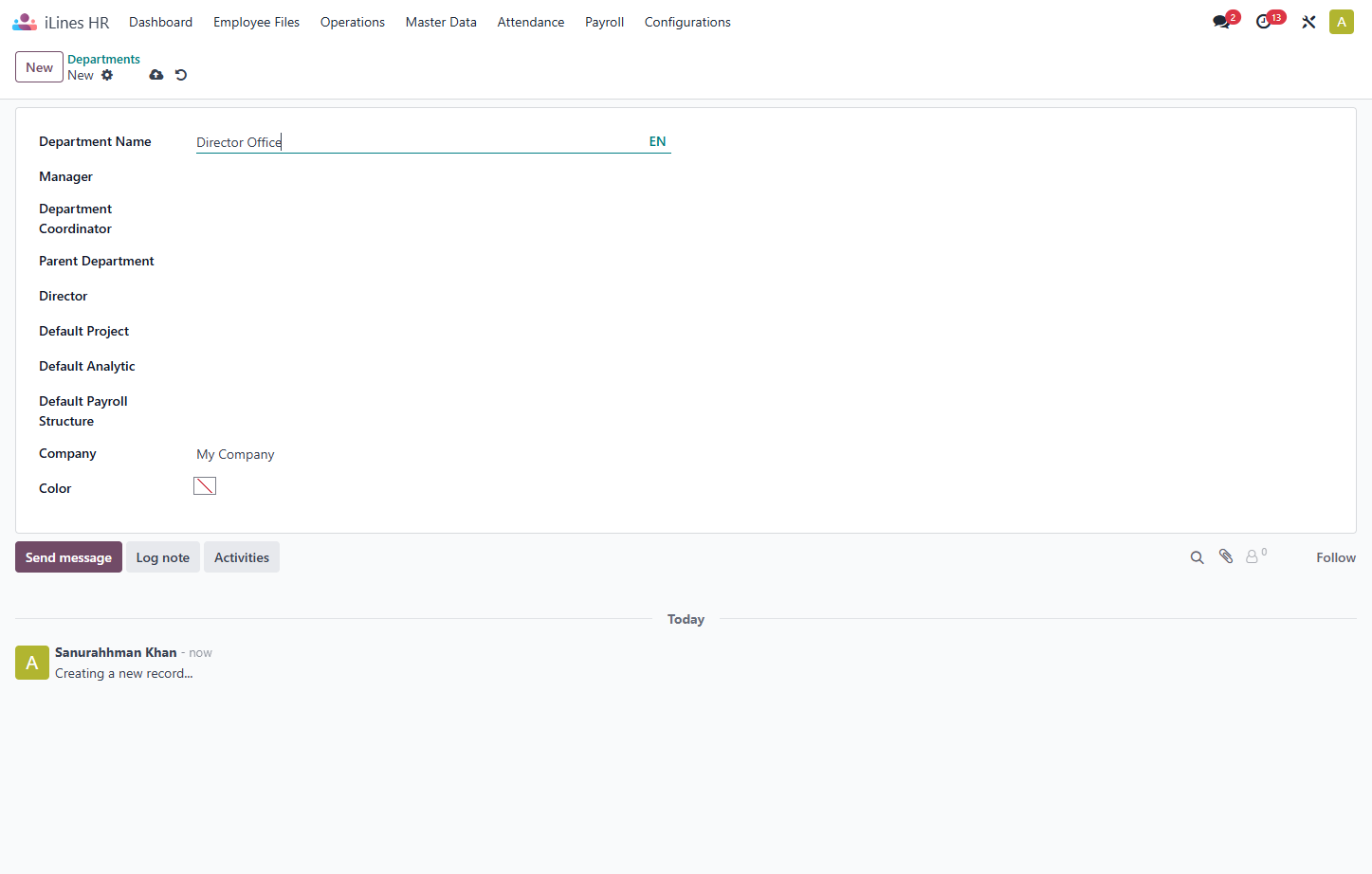Open the Parent Department field dropdown
Image resolution: width=1372 pixels, height=874 pixels.
(x=433, y=262)
